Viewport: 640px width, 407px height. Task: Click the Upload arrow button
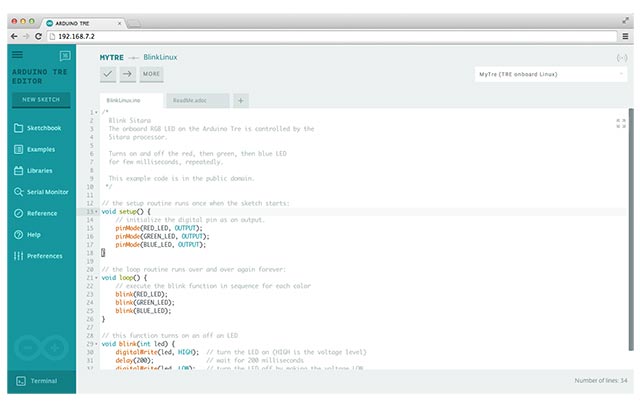click(127, 74)
